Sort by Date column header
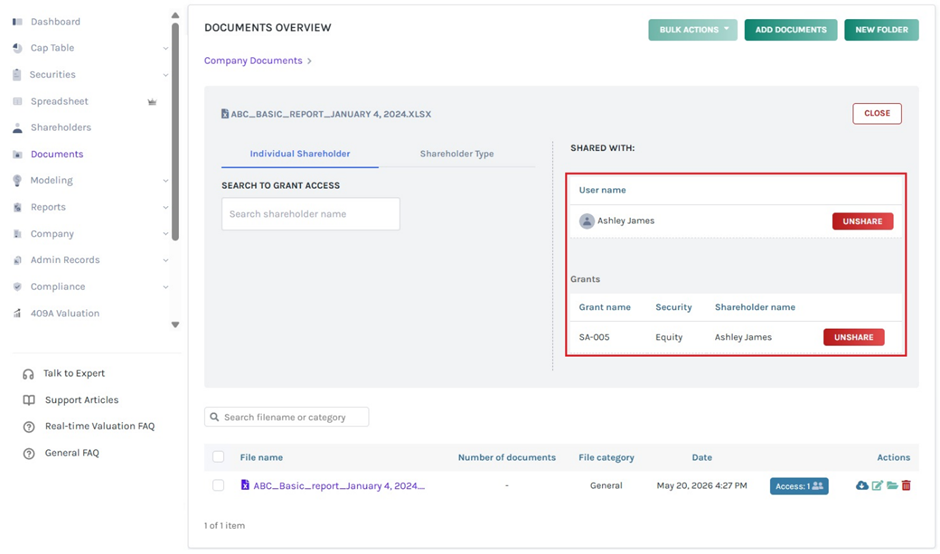This screenshot has width=940, height=554. [x=702, y=457]
